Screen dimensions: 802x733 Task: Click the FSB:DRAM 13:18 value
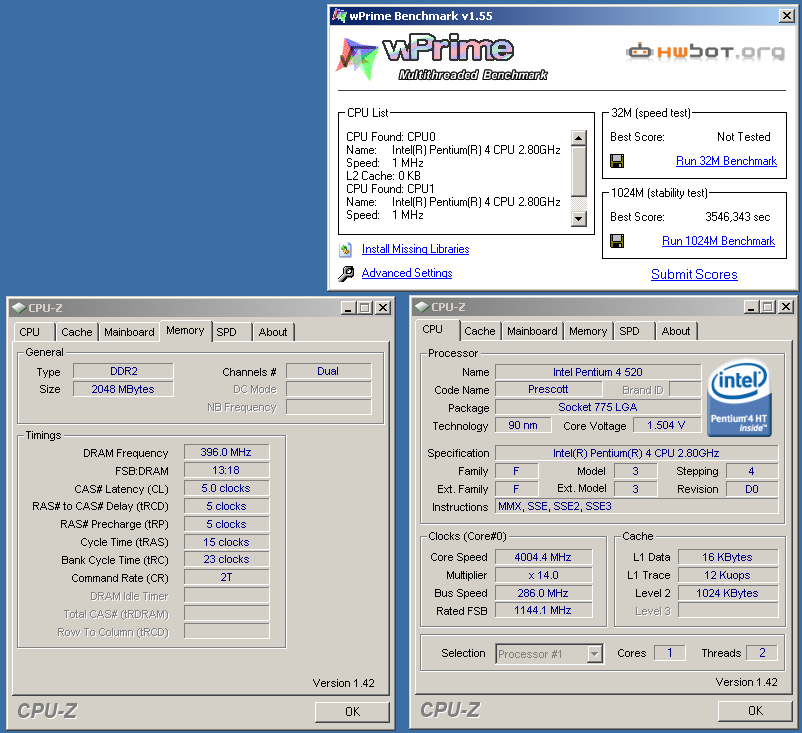tap(226, 470)
